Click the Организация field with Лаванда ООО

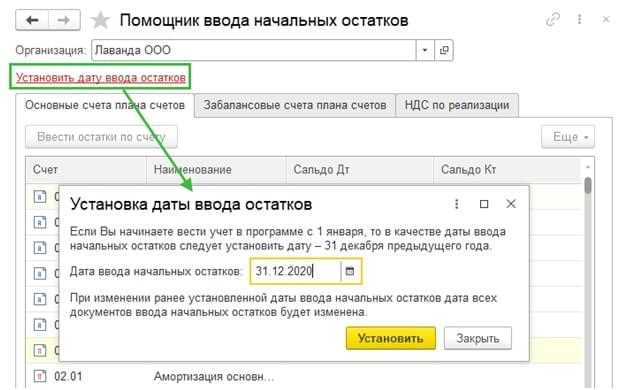coord(254,50)
